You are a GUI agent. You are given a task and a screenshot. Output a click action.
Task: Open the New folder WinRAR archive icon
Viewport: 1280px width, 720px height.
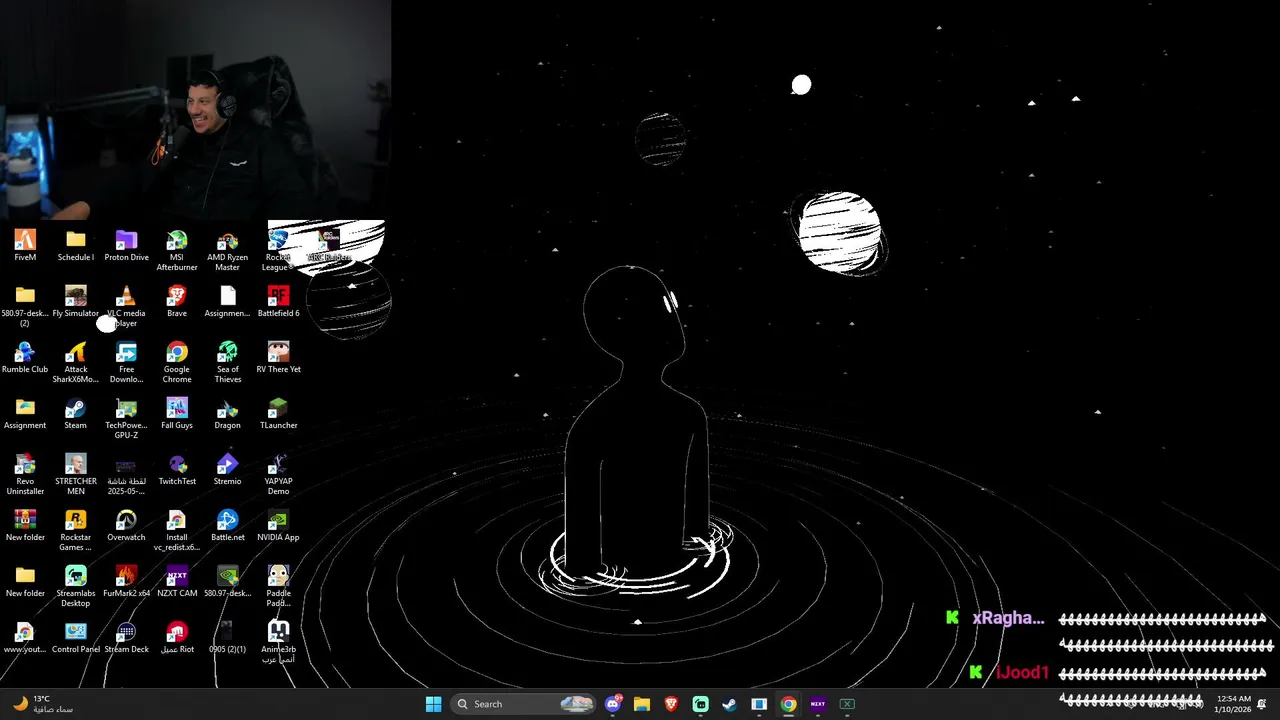25,526
